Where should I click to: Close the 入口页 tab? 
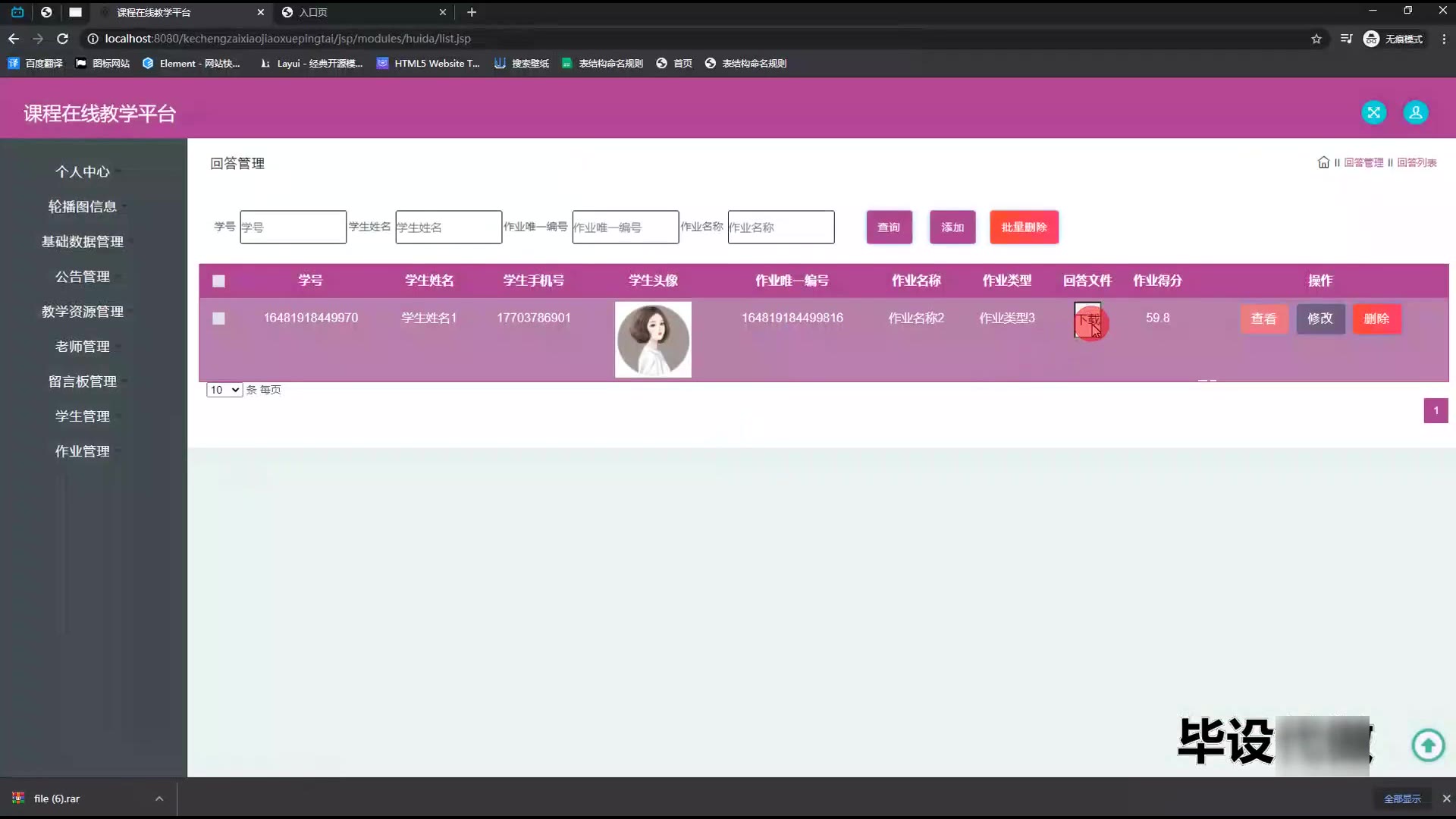coord(443,12)
